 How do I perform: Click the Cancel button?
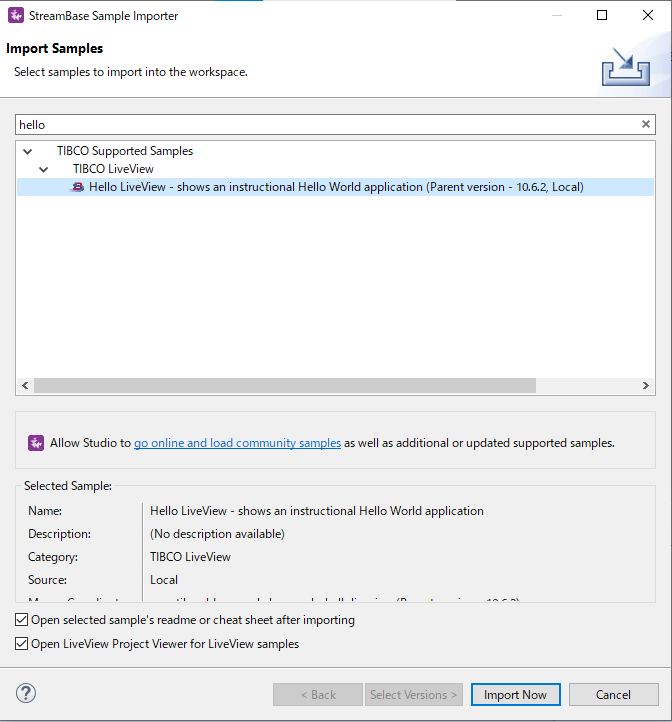point(614,694)
